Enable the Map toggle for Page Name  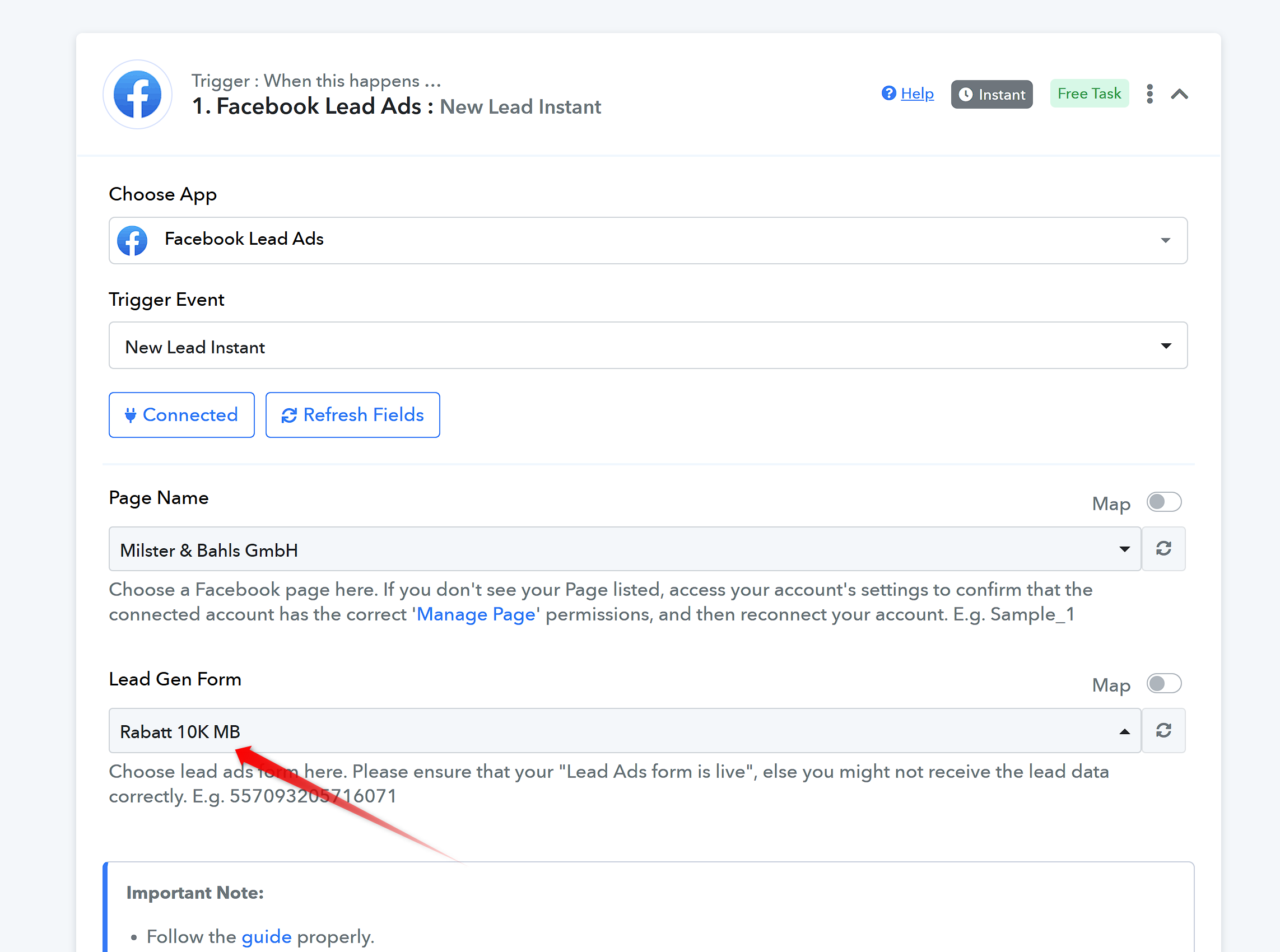pyautogui.click(x=1163, y=502)
